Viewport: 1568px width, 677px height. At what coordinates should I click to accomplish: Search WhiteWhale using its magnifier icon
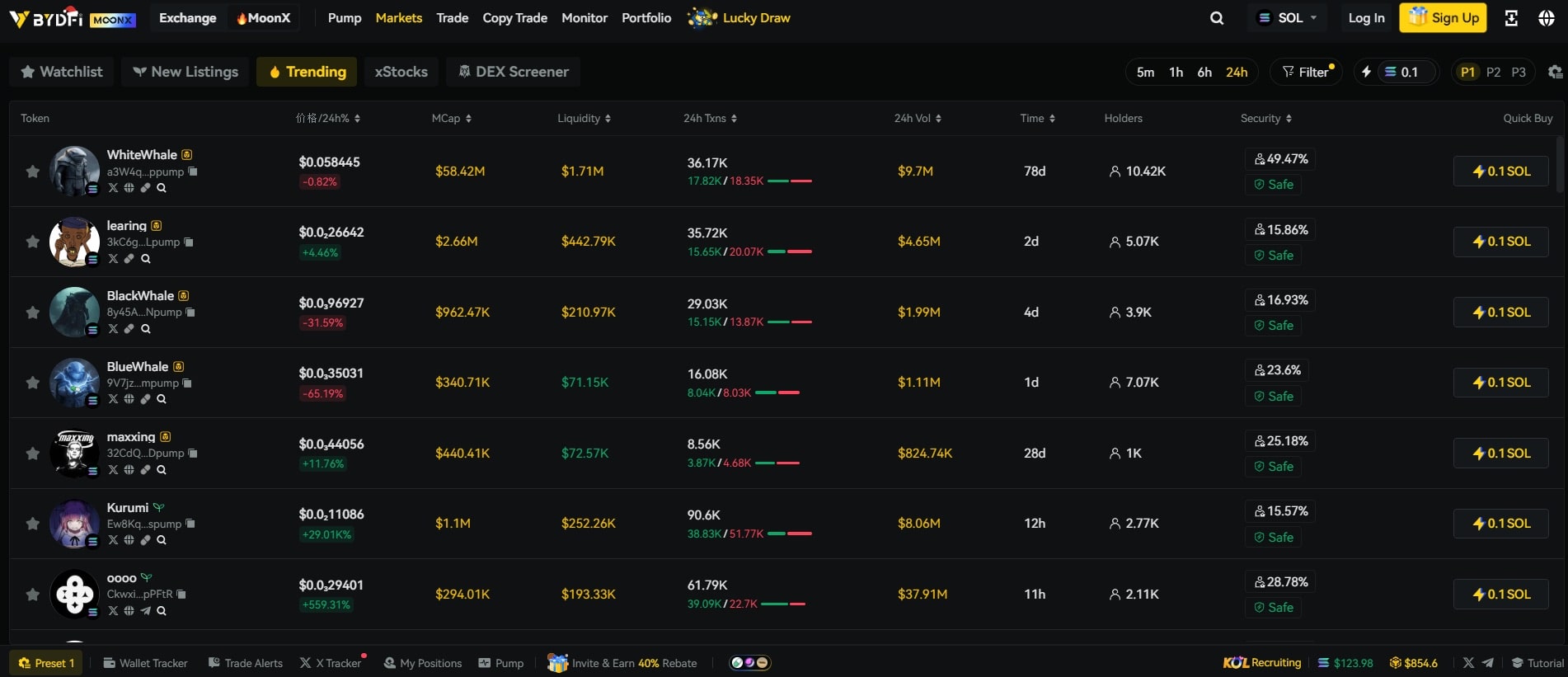pyautogui.click(x=162, y=188)
